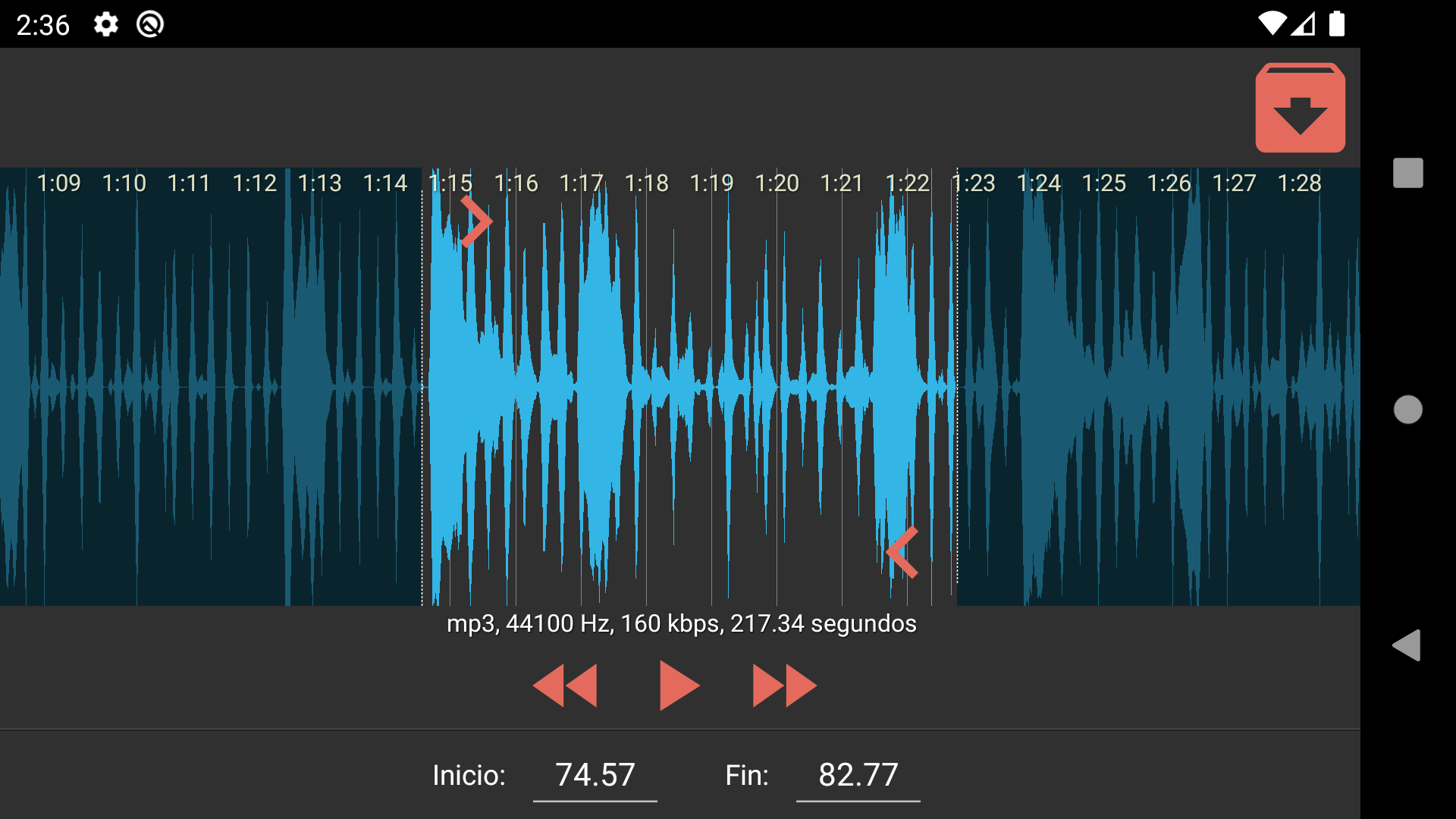Tap the waveform at 1:18 mark
This screenshot has width=1456, height=819.
646,387
